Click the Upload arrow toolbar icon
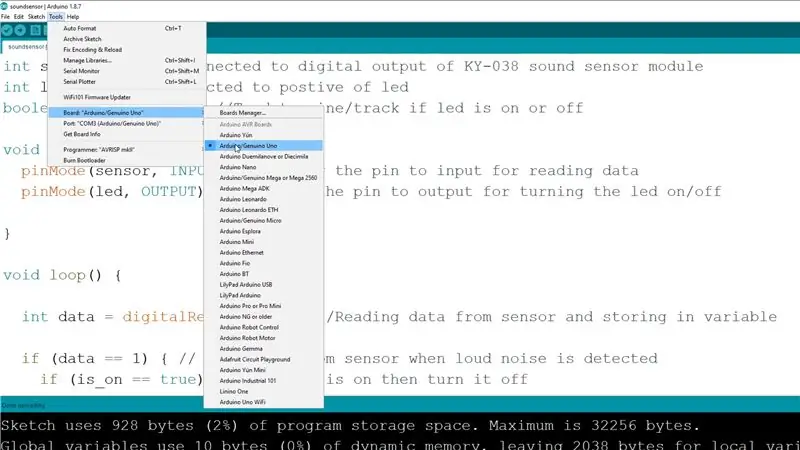The image size is (800, 450). click(x=20, y=30)
